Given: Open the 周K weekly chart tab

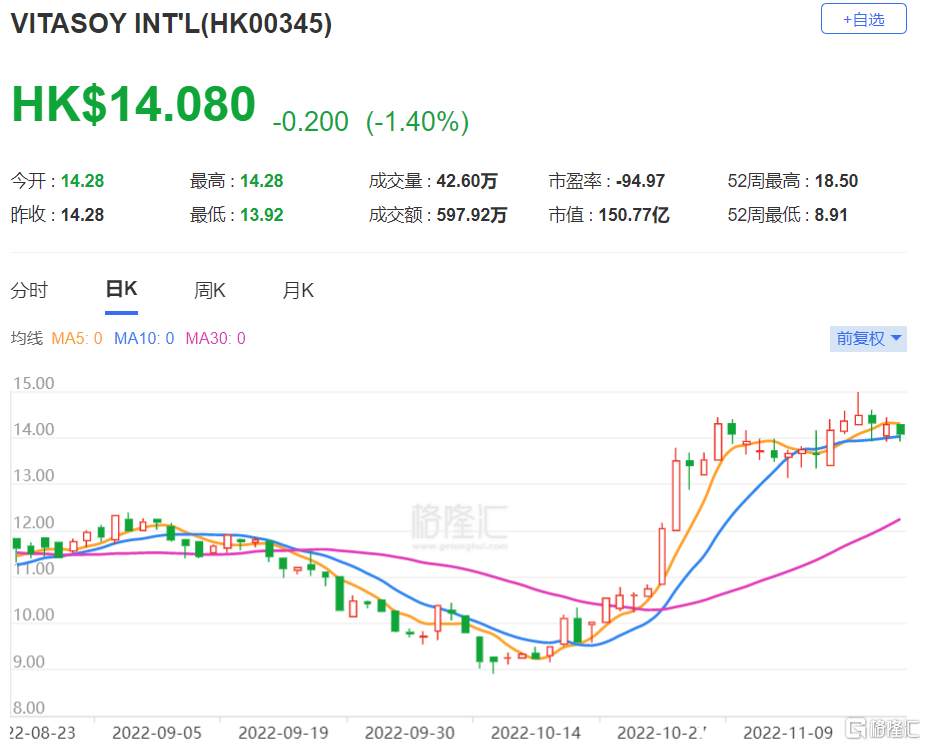Looking at the screenshot, I should click(x=210, y=290).
